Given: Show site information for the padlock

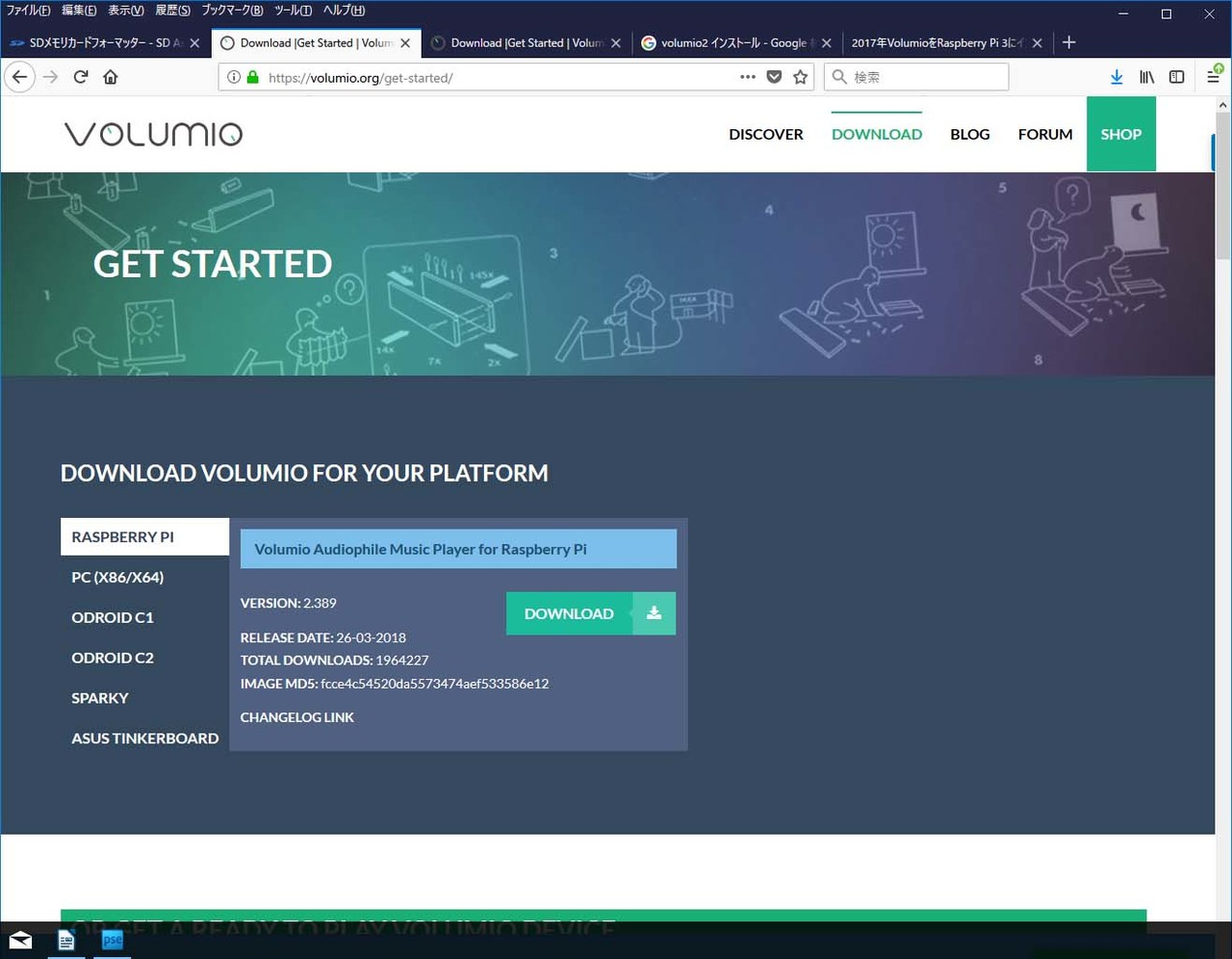Looking at the screenshot, I should (253, 77).
